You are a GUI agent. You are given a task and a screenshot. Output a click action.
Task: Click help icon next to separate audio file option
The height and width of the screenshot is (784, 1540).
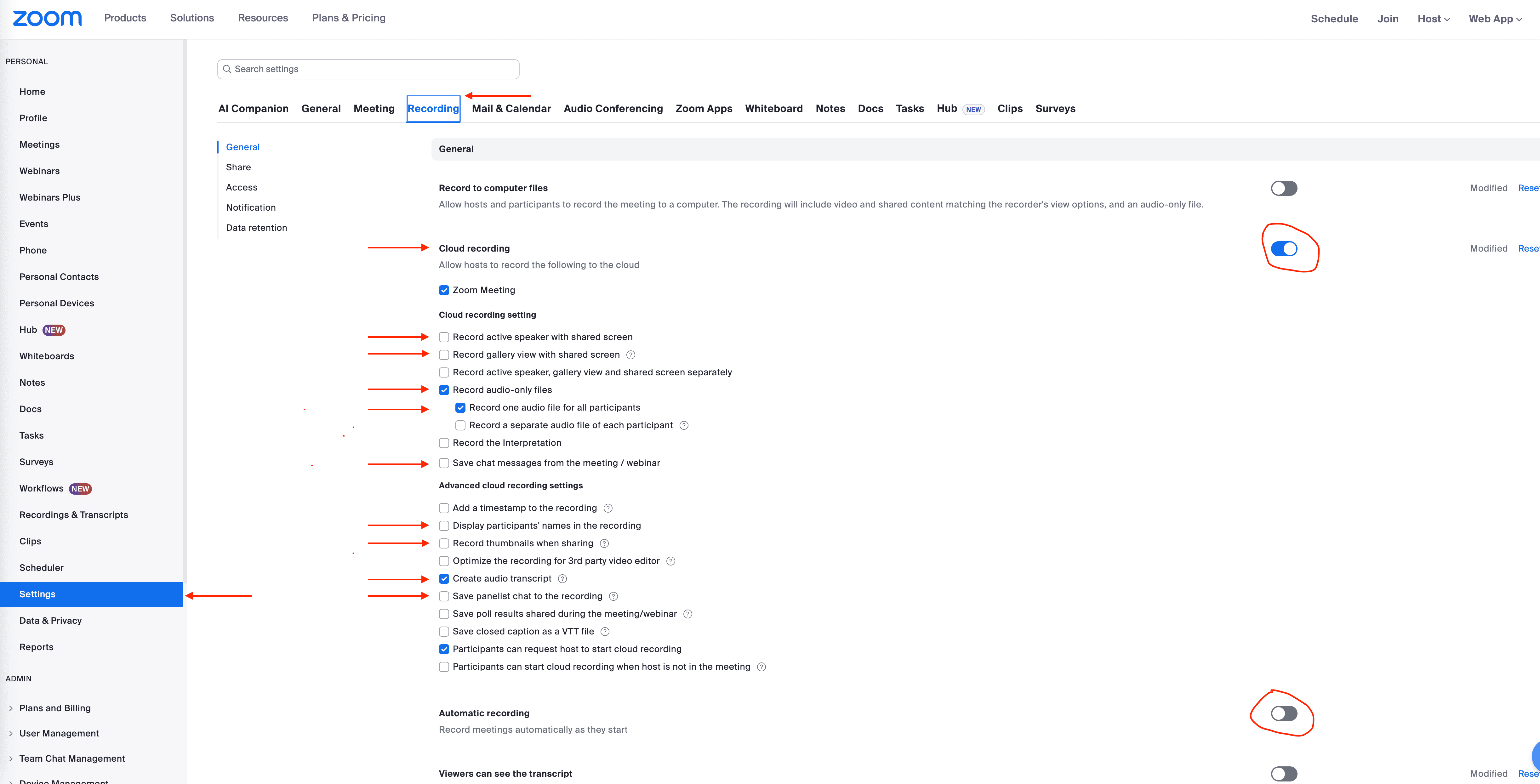685,425
